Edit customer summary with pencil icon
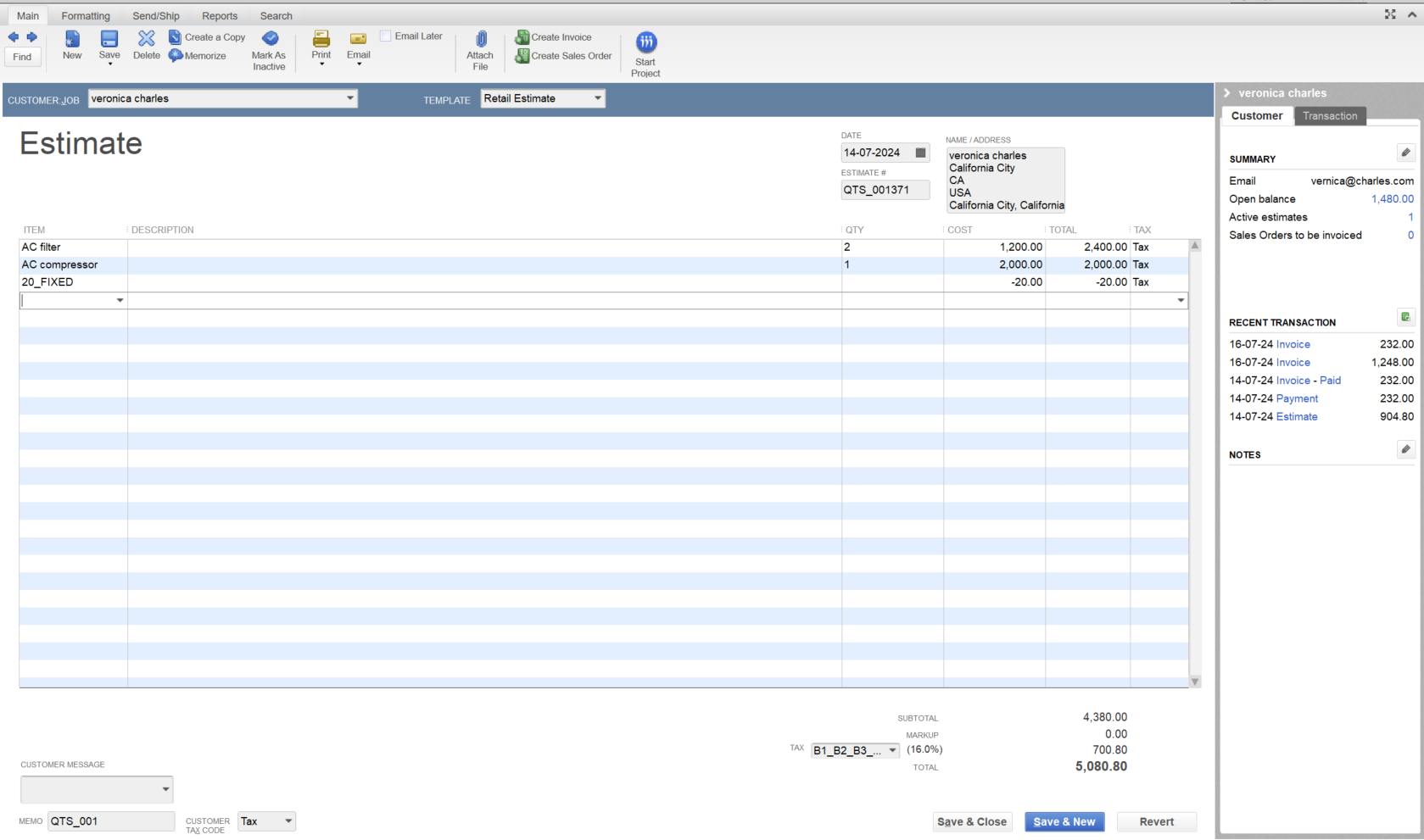The width and height of the screenshot is (1424, 840). click(1405, 153)
